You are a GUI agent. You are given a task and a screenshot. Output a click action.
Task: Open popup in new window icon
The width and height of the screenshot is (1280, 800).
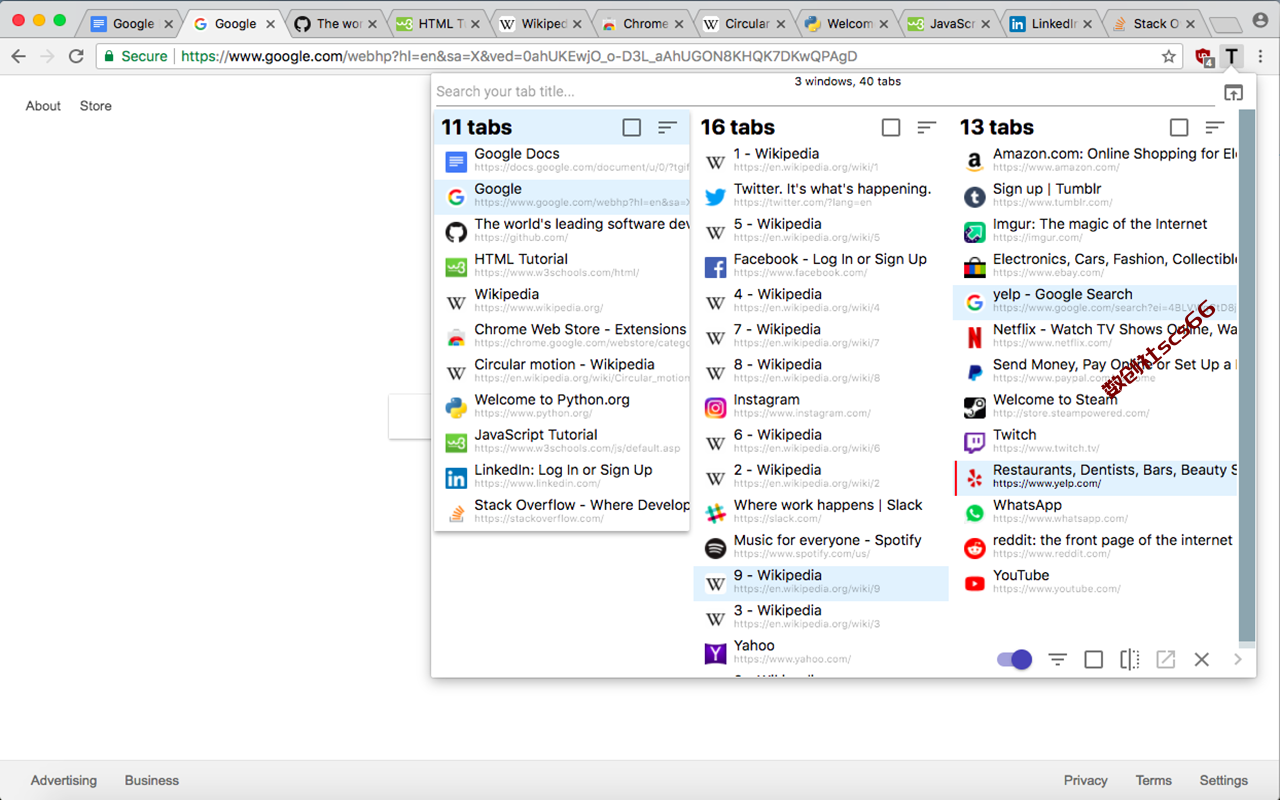click(x=1233, y=92)
